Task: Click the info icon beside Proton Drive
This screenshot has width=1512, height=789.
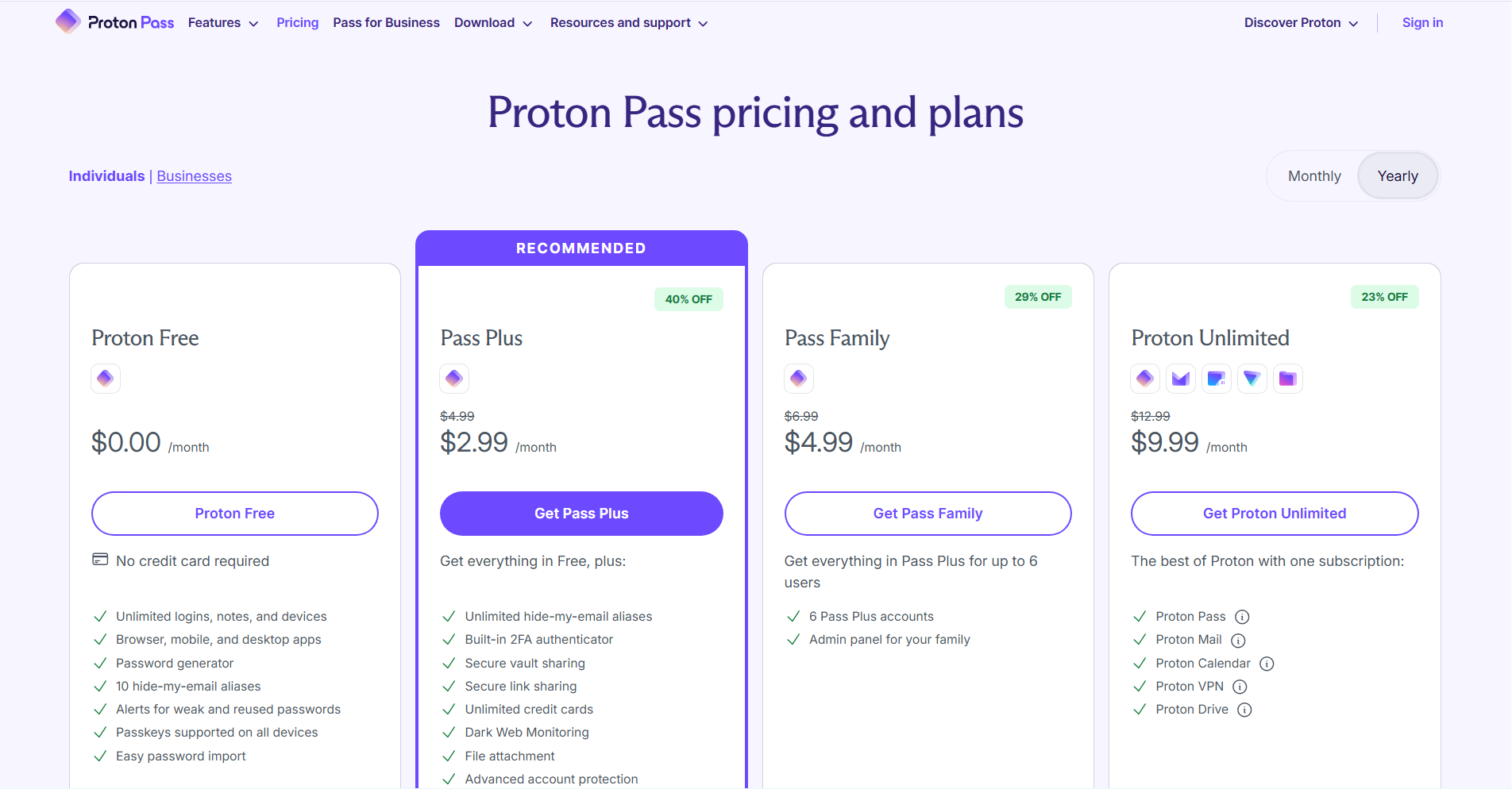Action: 1244,710
